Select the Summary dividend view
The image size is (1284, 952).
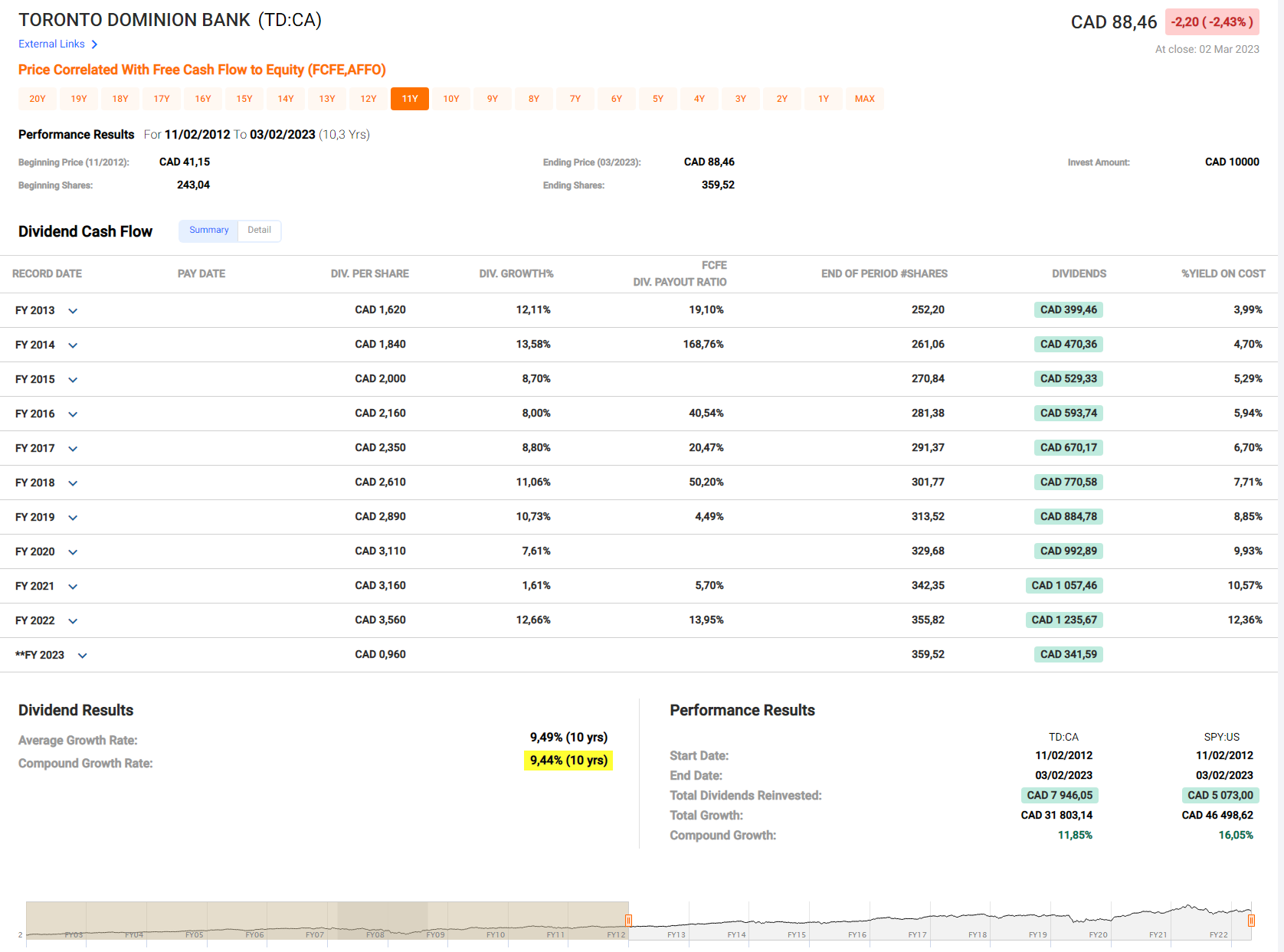[x=208, y=231]
